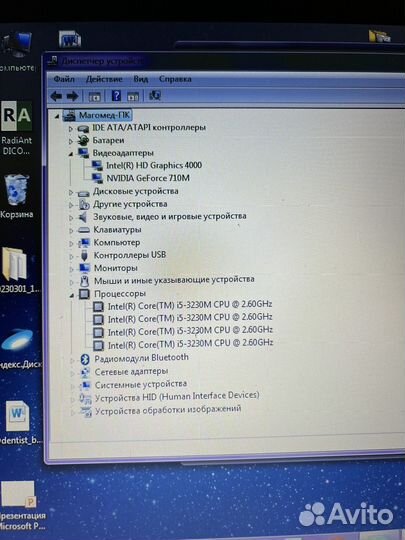Expand Другие устройства node
The width and height of the screenshot is (405, 540).
click(71, 205)
